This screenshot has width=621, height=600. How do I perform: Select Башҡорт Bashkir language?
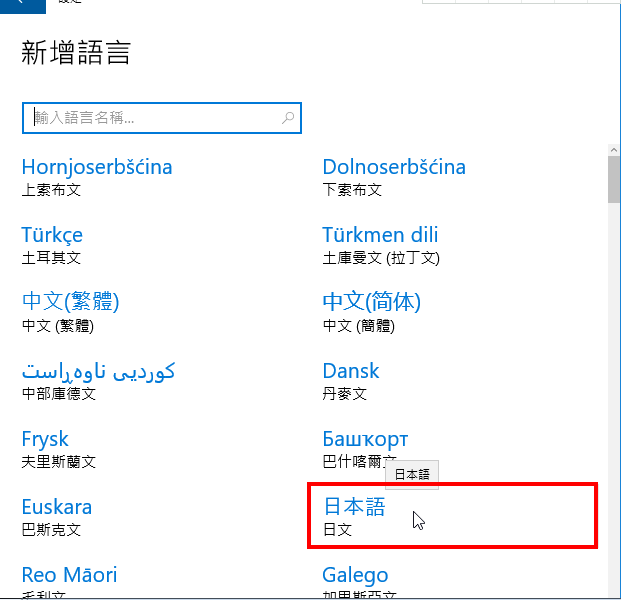(x=365, y=449)
